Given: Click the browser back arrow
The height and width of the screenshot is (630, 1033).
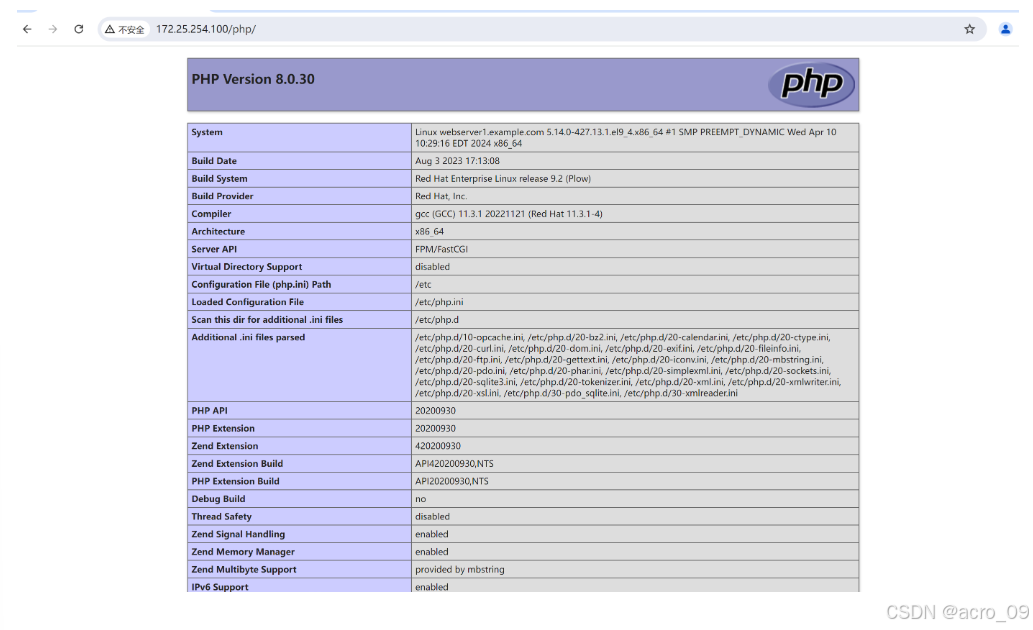Looking at the screenshot, I should pyautogui.click(x=27, y=29).
